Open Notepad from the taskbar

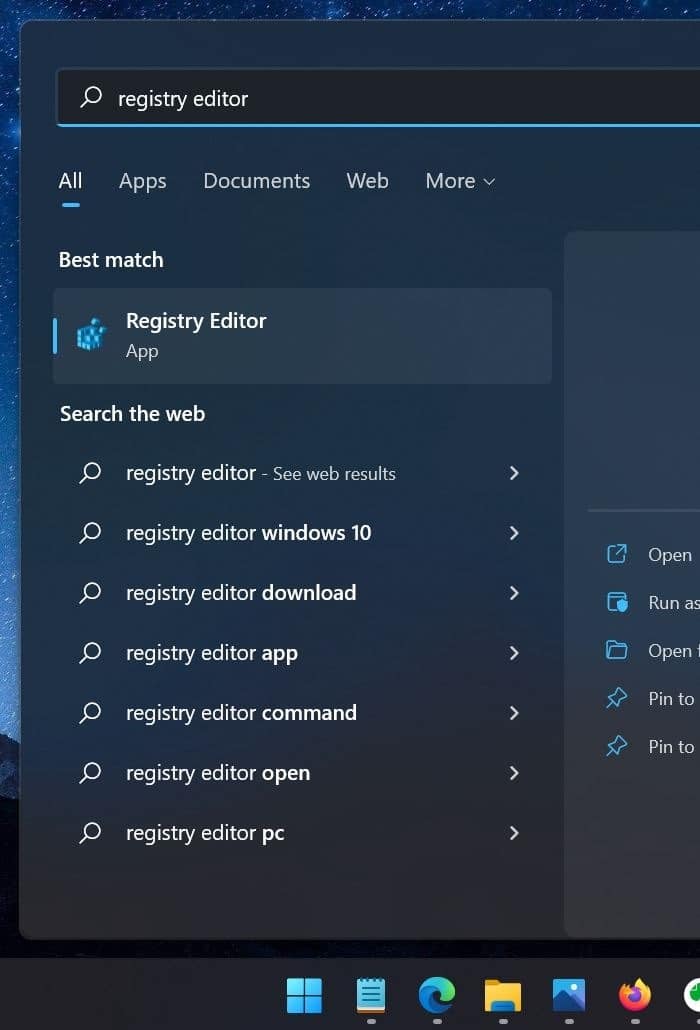tap(370, 995)
